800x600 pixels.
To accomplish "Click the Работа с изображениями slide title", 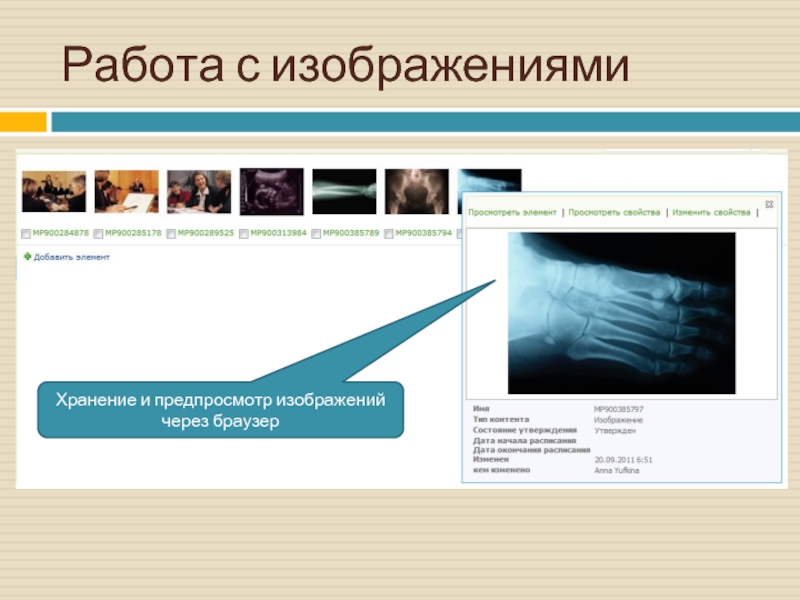I will (x=345, y=65).
